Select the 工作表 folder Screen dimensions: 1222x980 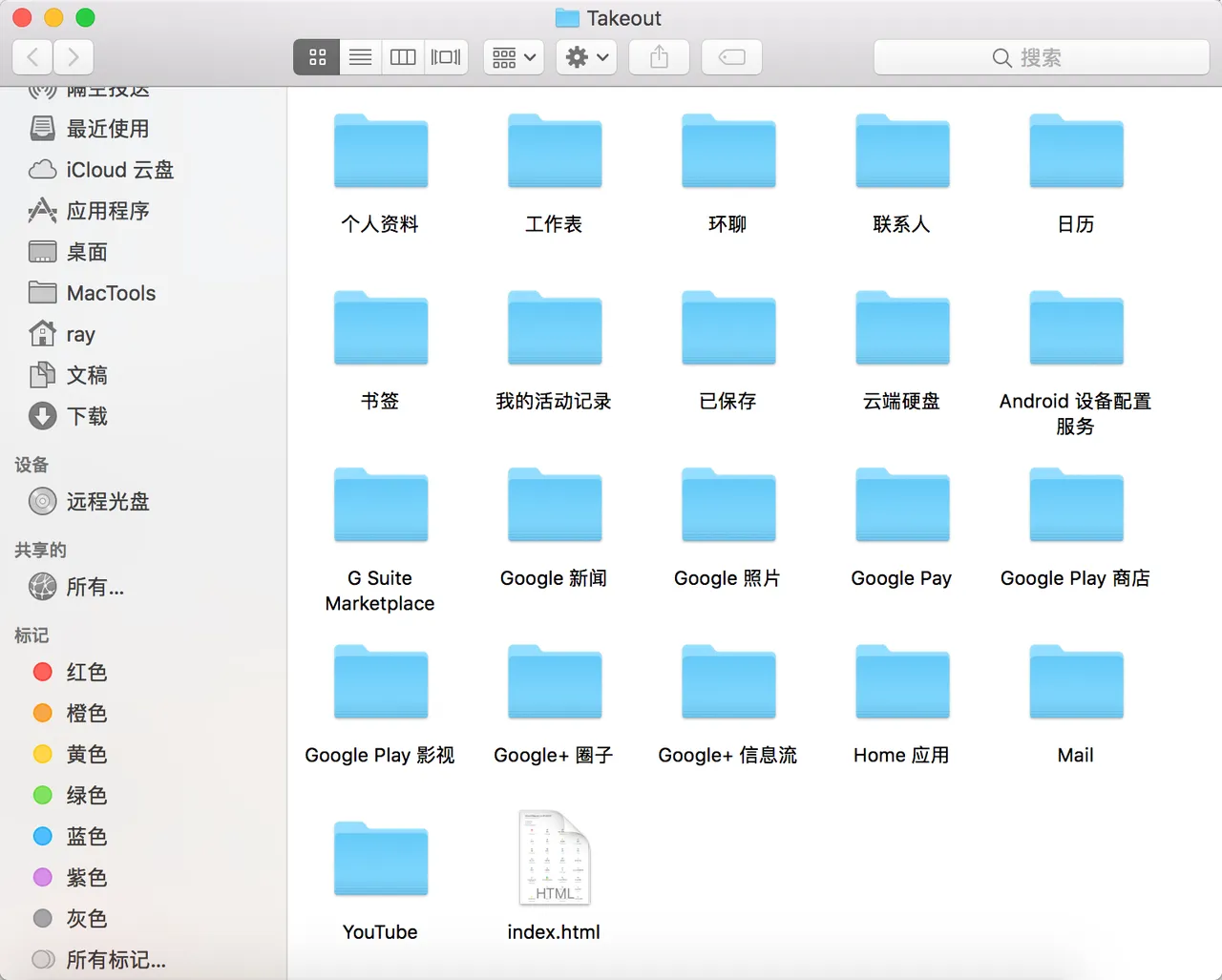tap(554, 153)
